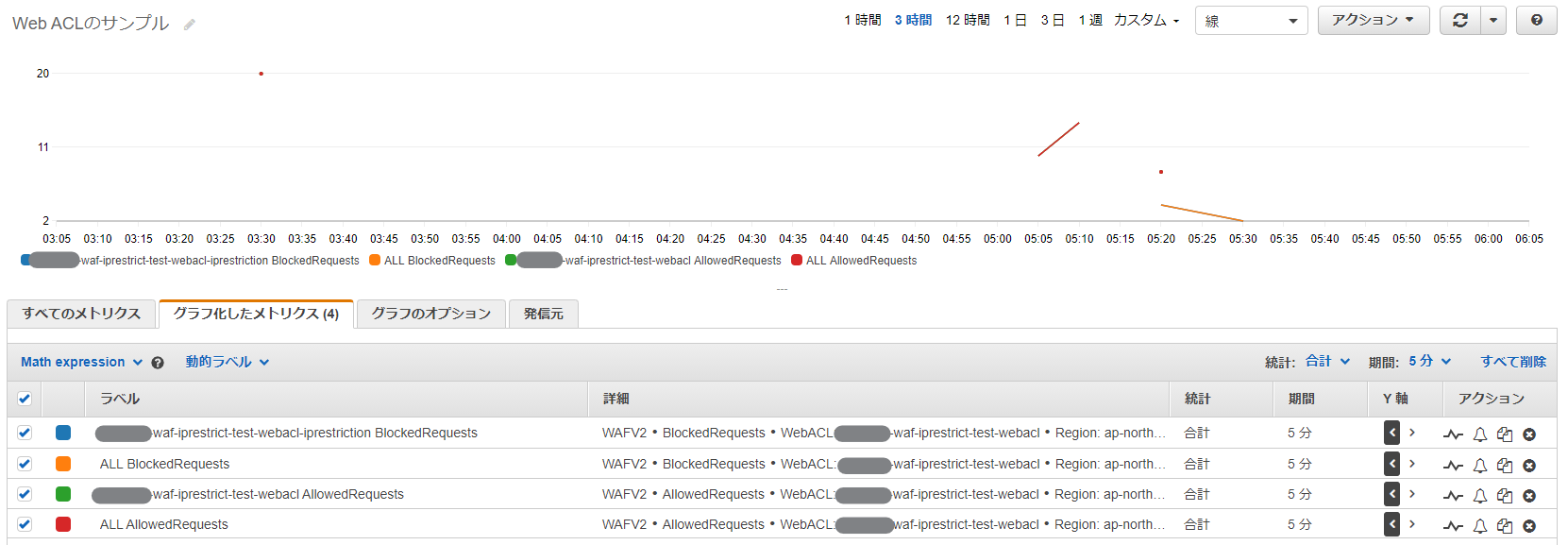The width and height of the screenshot is (1568, 545).
Task: Uncheck the webacl AllowedRequests metric checkbox
Action: (25, 494)
